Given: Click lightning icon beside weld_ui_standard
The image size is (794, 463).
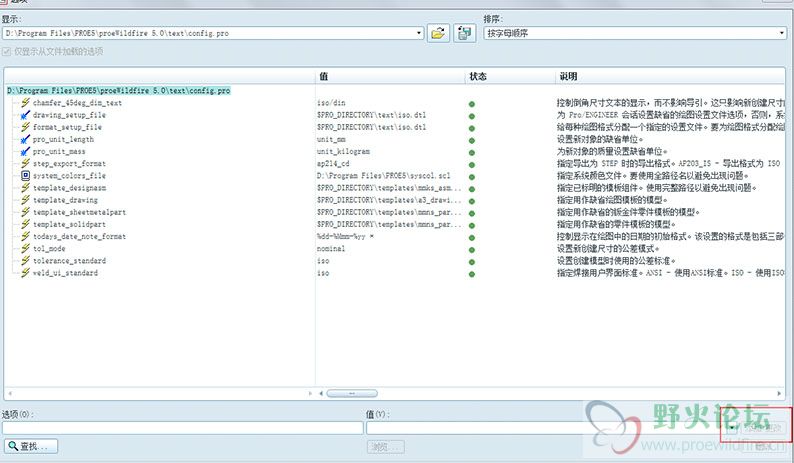Looking at the screenshot, I should pos(25,273).
